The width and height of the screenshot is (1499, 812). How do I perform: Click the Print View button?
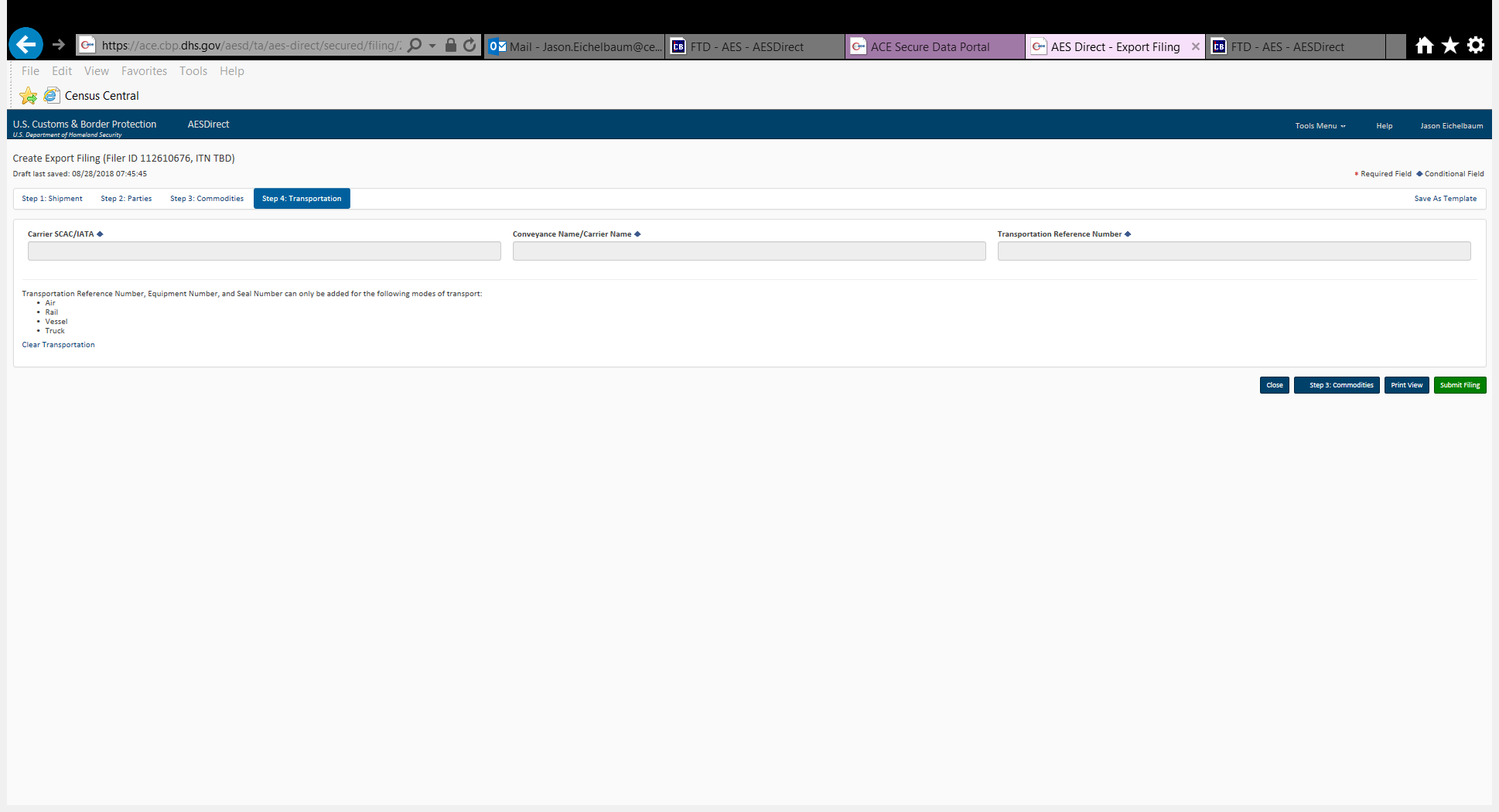click(x=1406, y=385)
